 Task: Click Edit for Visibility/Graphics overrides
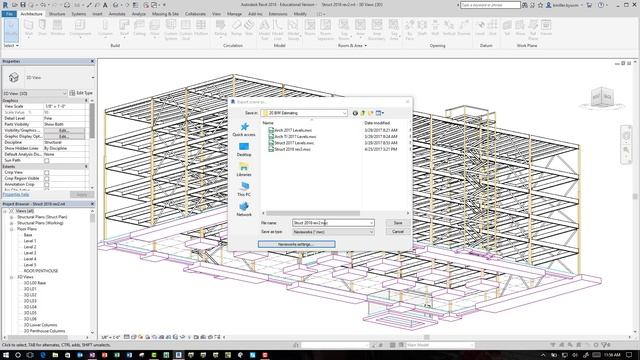coord(64,131)
